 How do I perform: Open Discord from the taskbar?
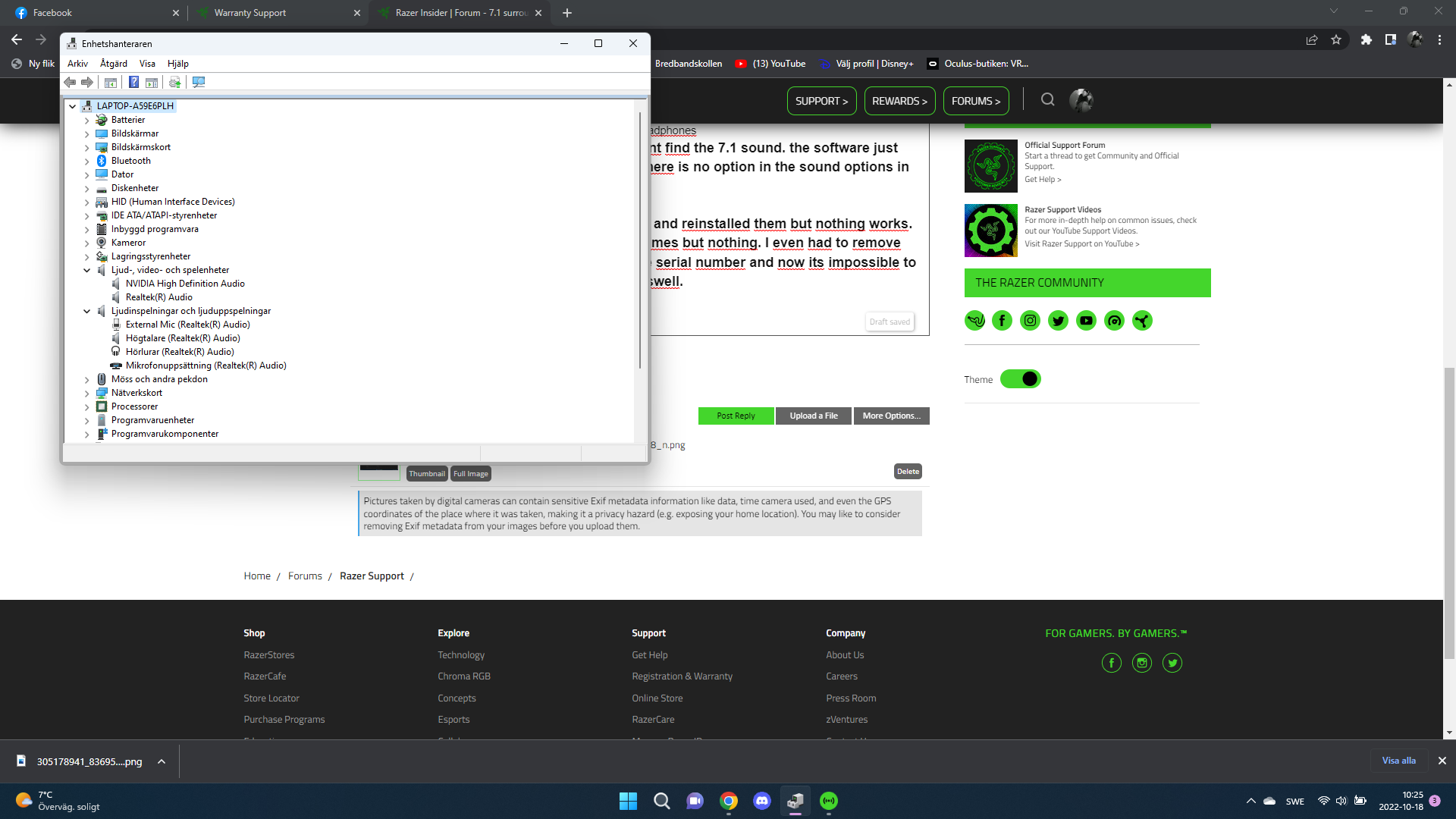[761, 801]
